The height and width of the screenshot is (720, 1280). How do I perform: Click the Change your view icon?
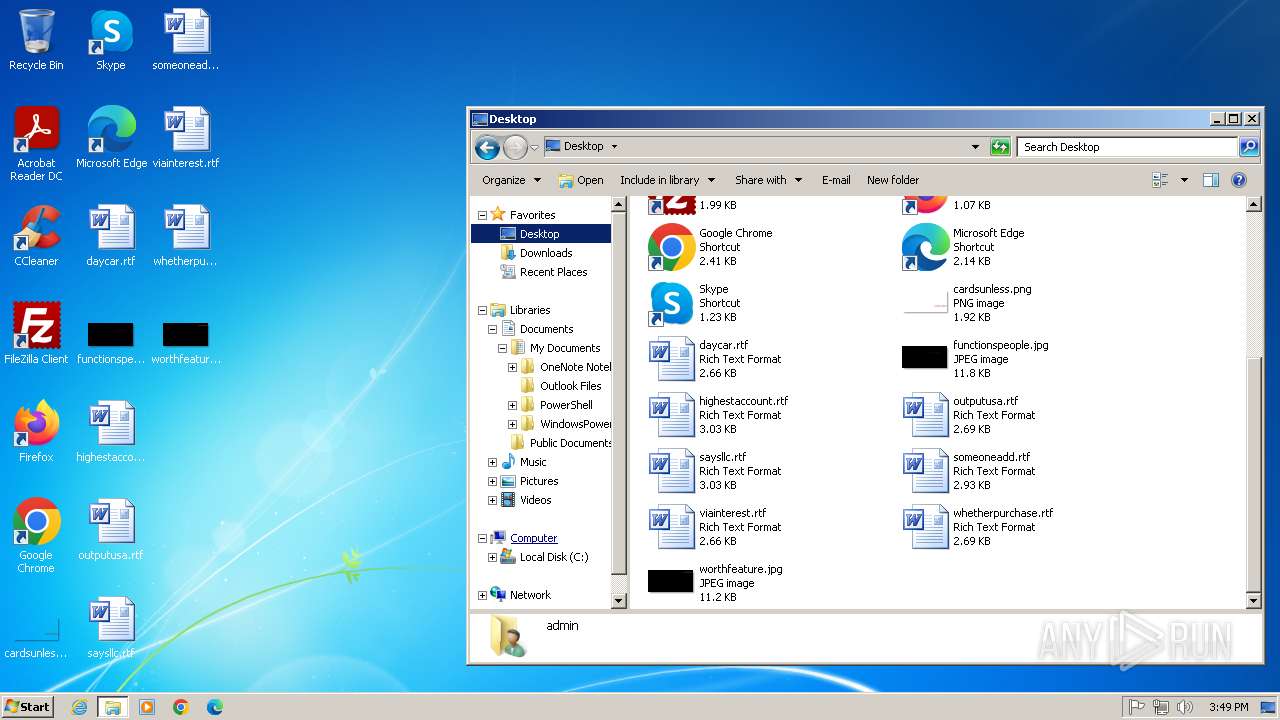pos(1160,180)
